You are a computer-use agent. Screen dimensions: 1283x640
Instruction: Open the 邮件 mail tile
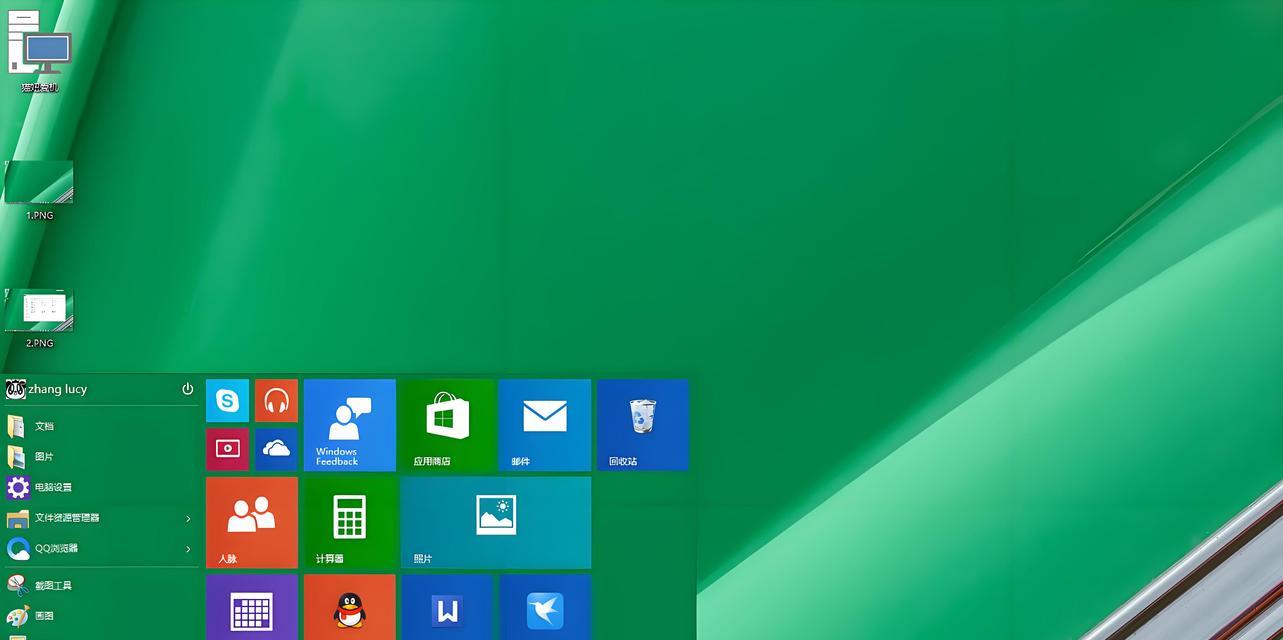coord(545,425)
